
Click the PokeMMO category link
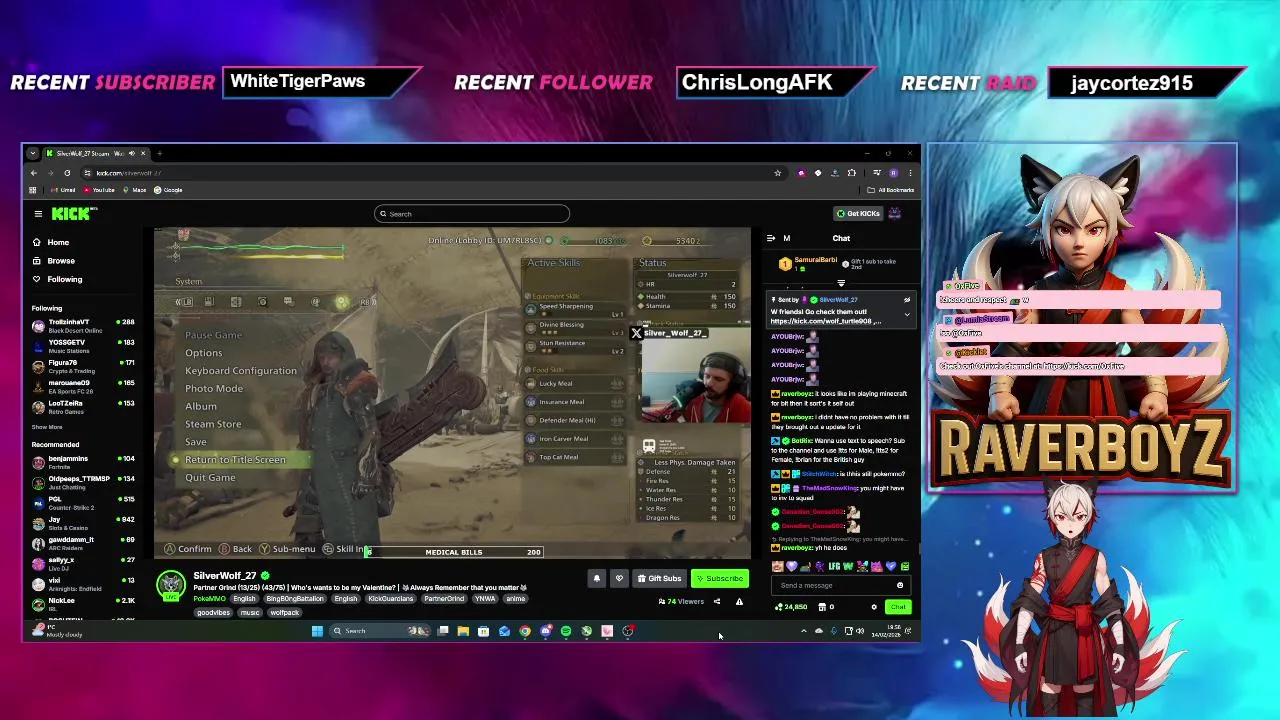point(209,598)
